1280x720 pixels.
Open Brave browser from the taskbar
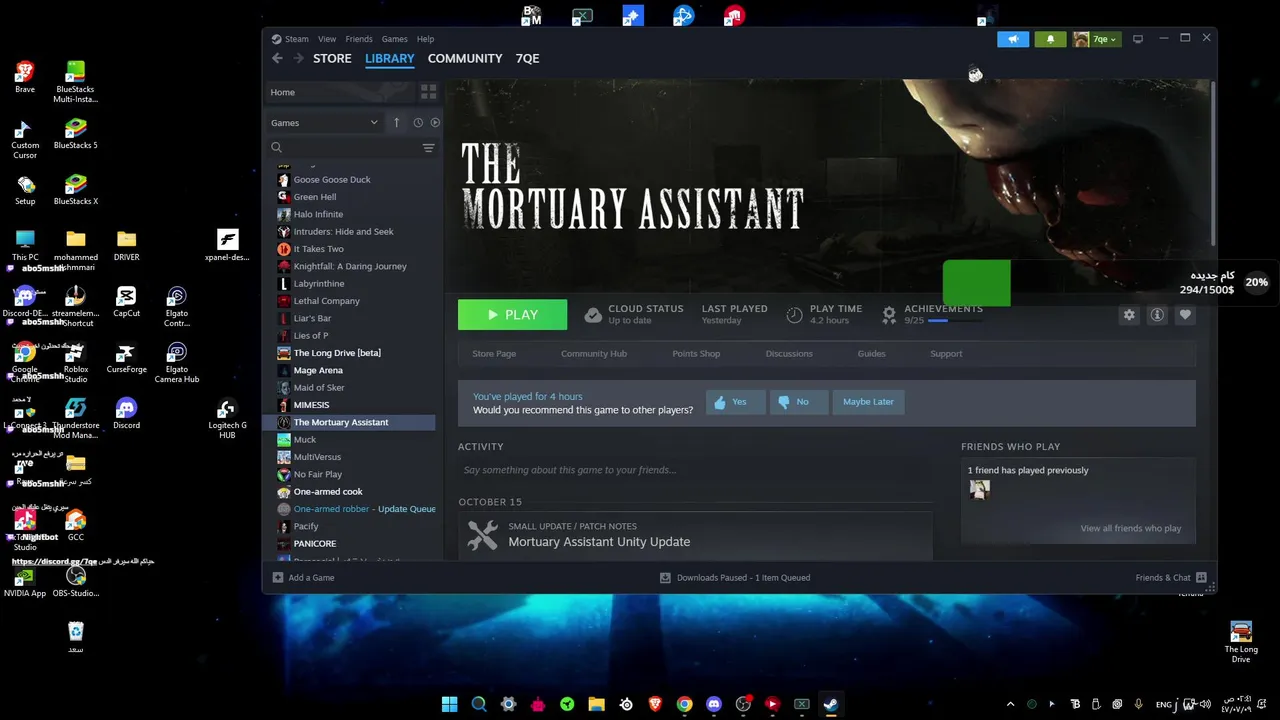click(655, 704)
